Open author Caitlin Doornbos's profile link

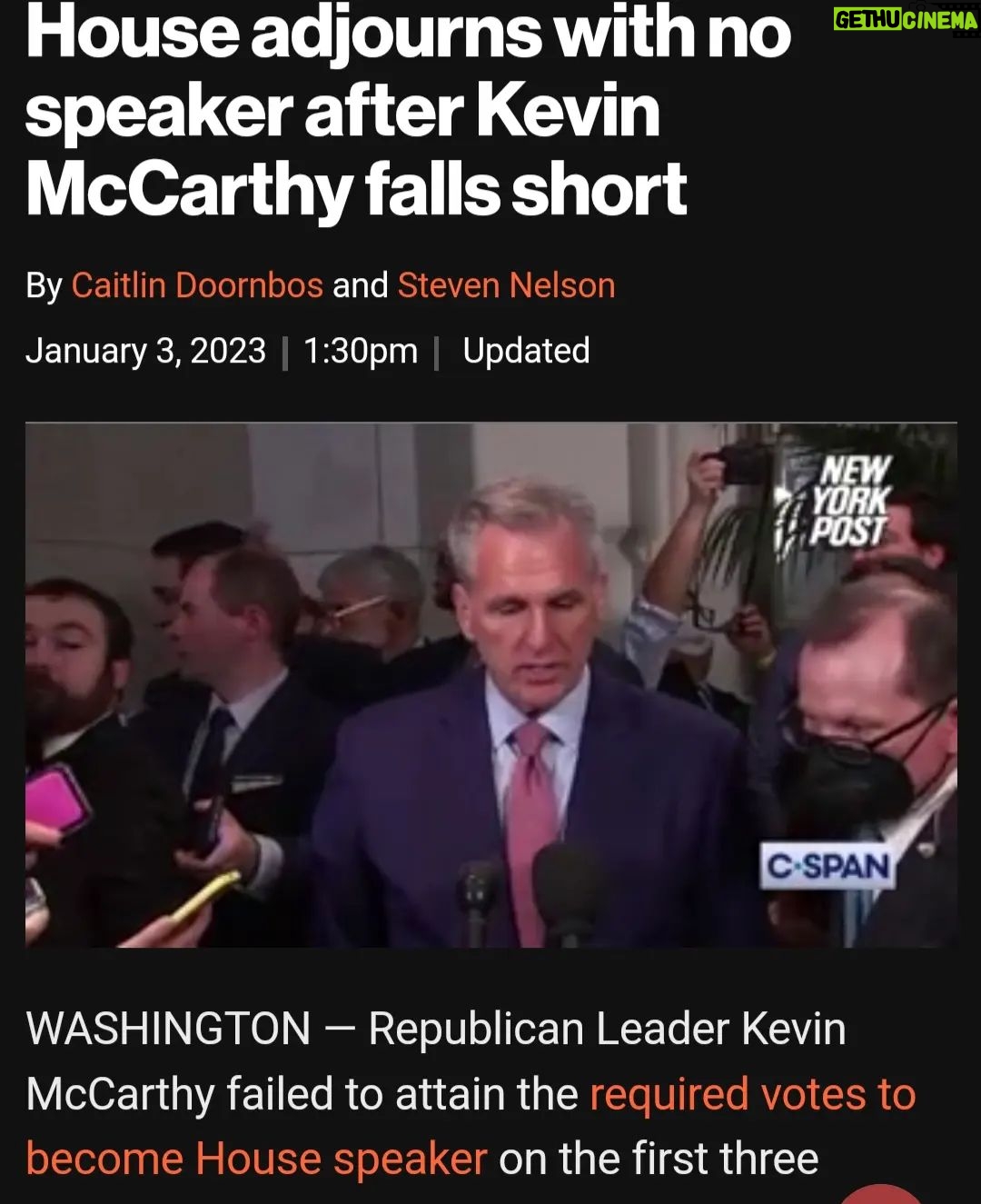pos(197,285)
